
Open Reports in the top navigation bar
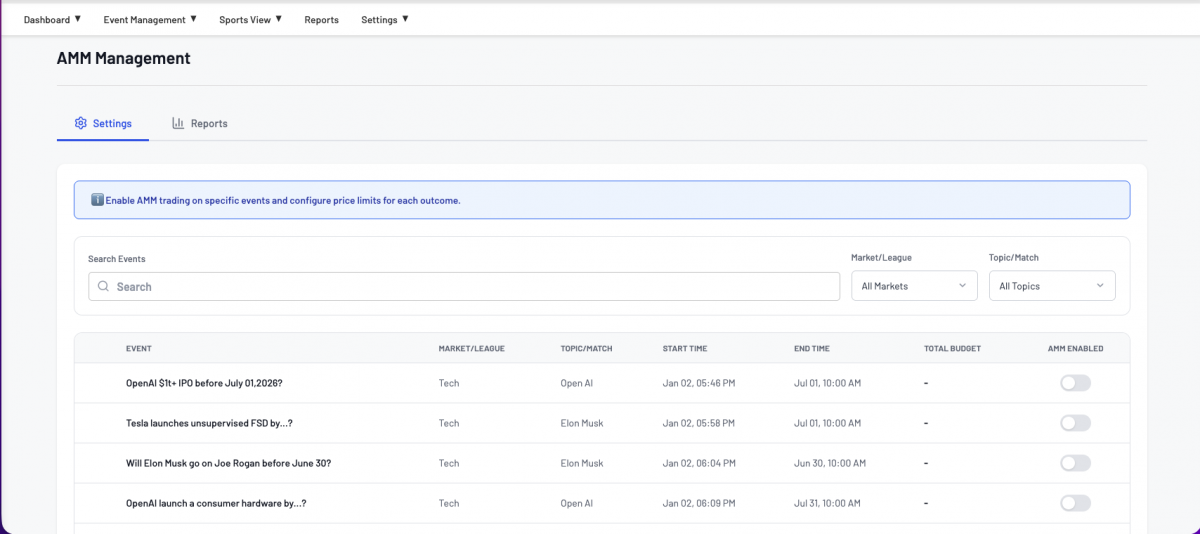(x=321, y=20)
